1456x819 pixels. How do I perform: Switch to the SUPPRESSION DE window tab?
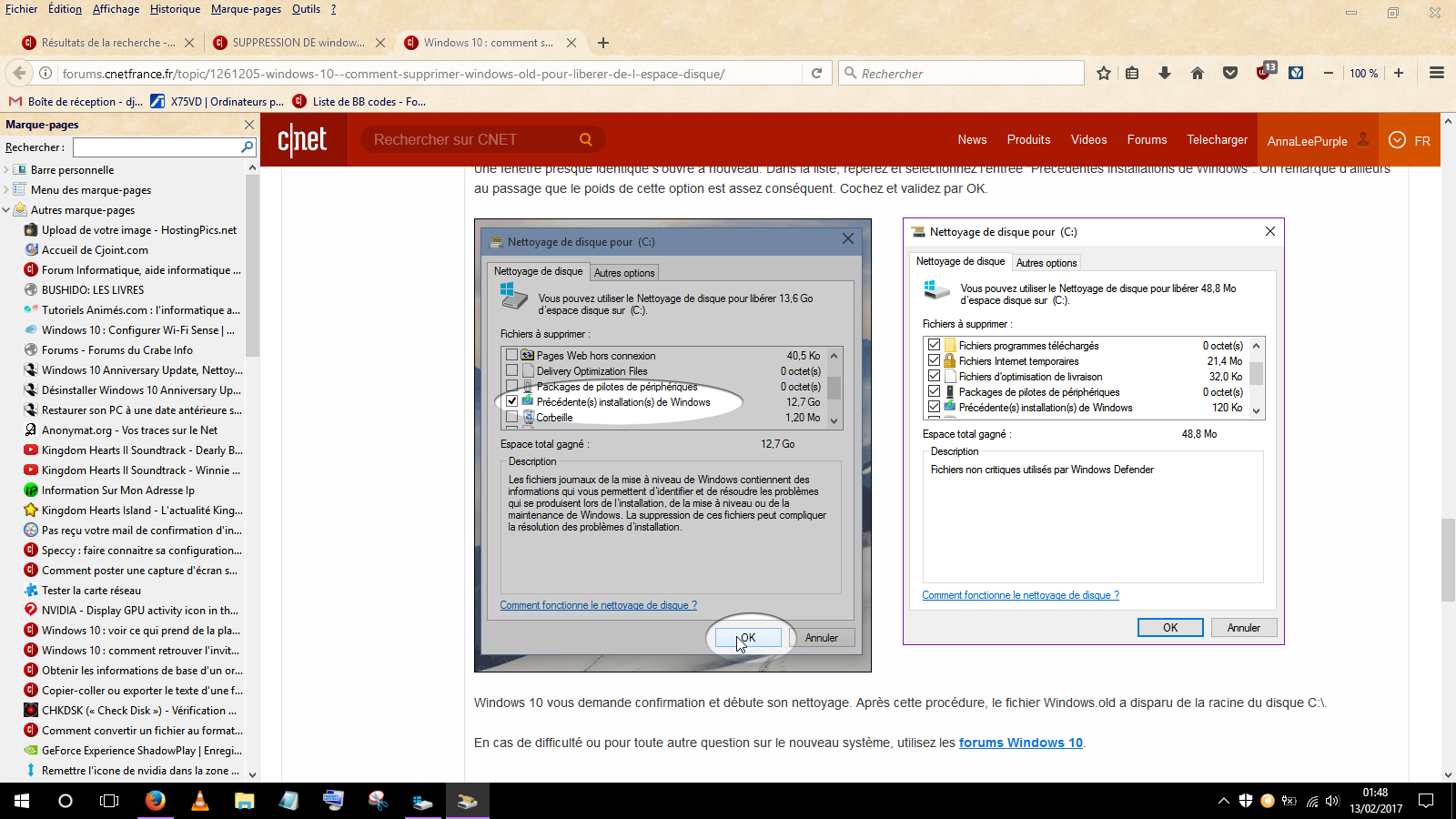[x=298, y=43]
